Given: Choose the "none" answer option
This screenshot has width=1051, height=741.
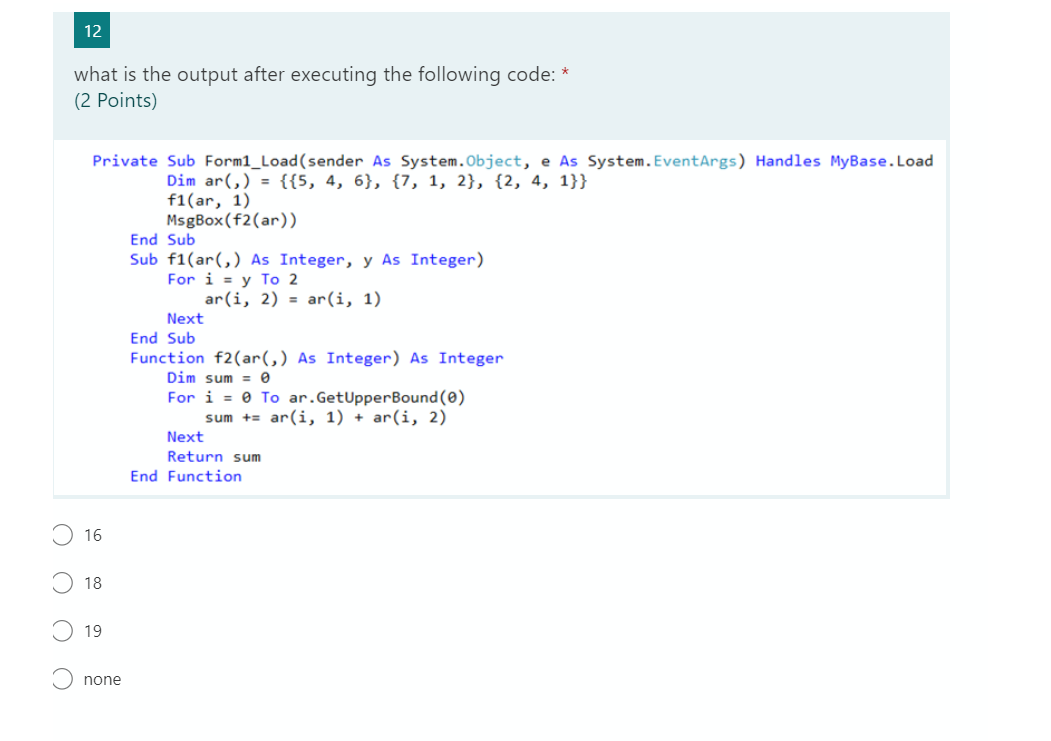Looking at the screenshot, I should coord(62,679).
